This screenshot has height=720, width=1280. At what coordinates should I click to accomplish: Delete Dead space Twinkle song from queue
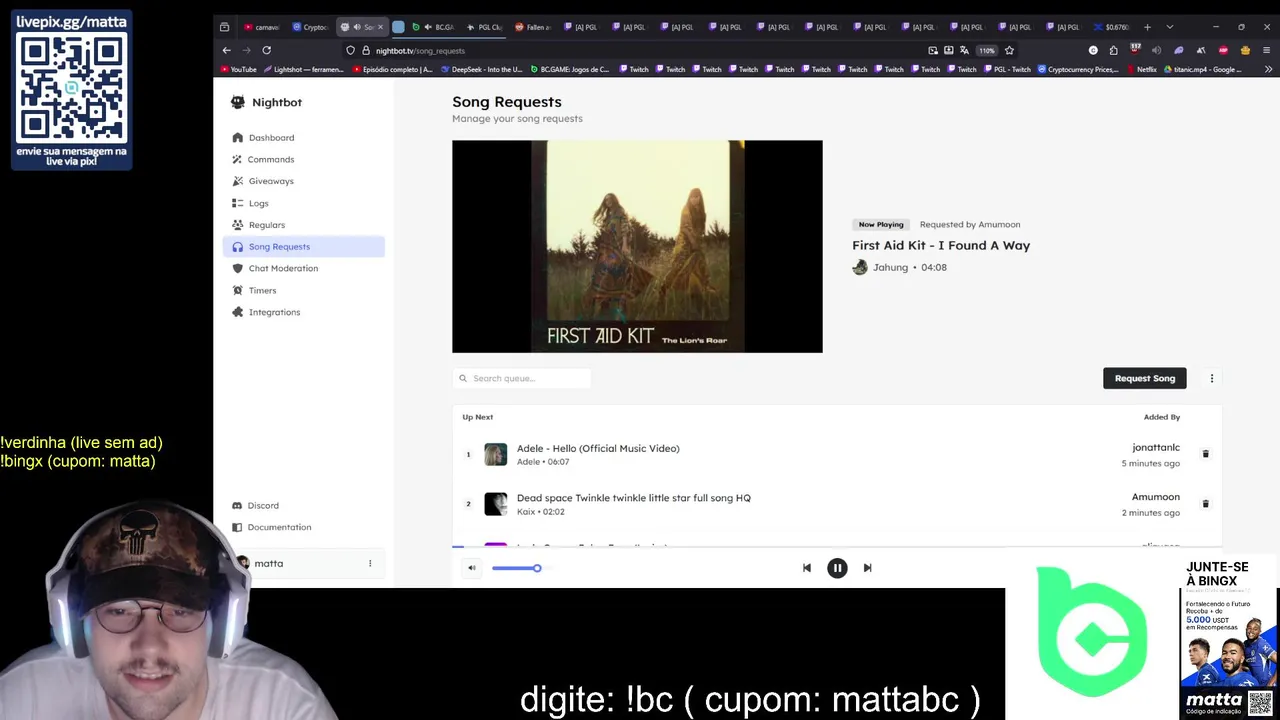click(x=1205, y=504)
